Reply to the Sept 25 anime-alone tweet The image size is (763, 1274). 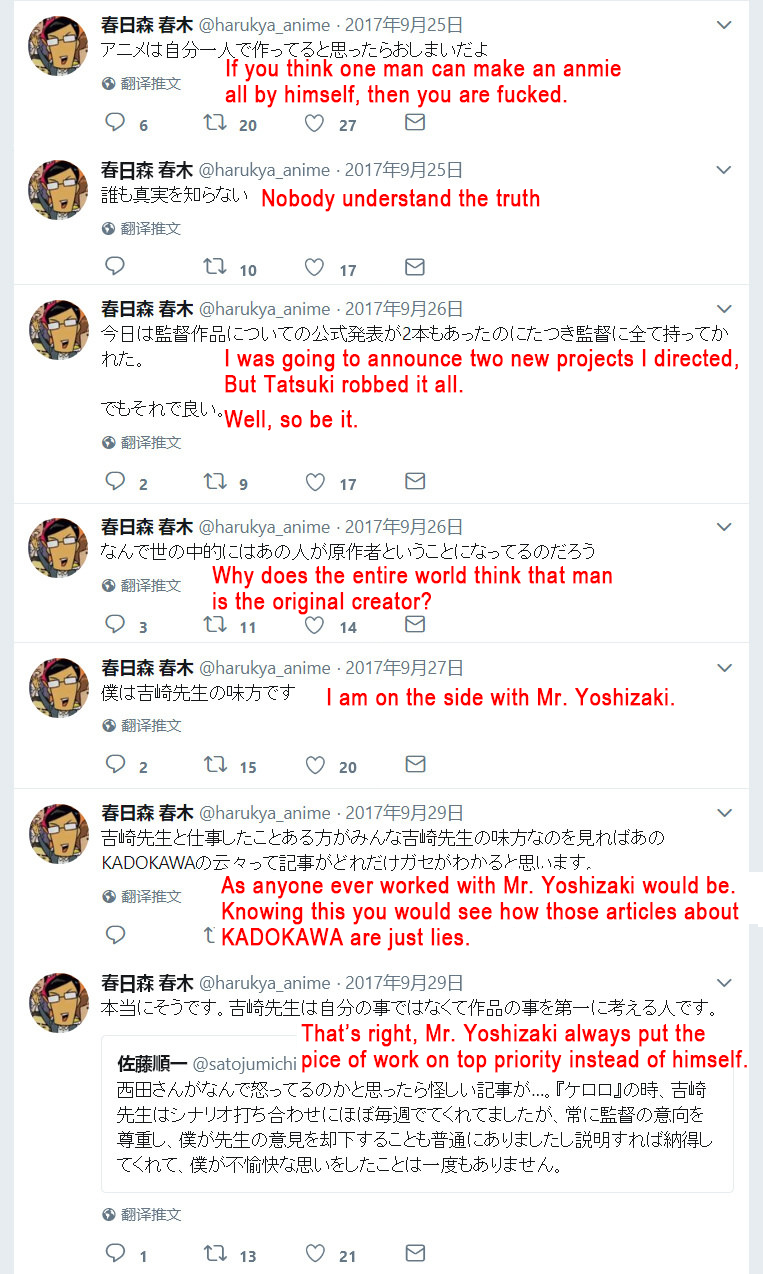click(x=115, y=123)
